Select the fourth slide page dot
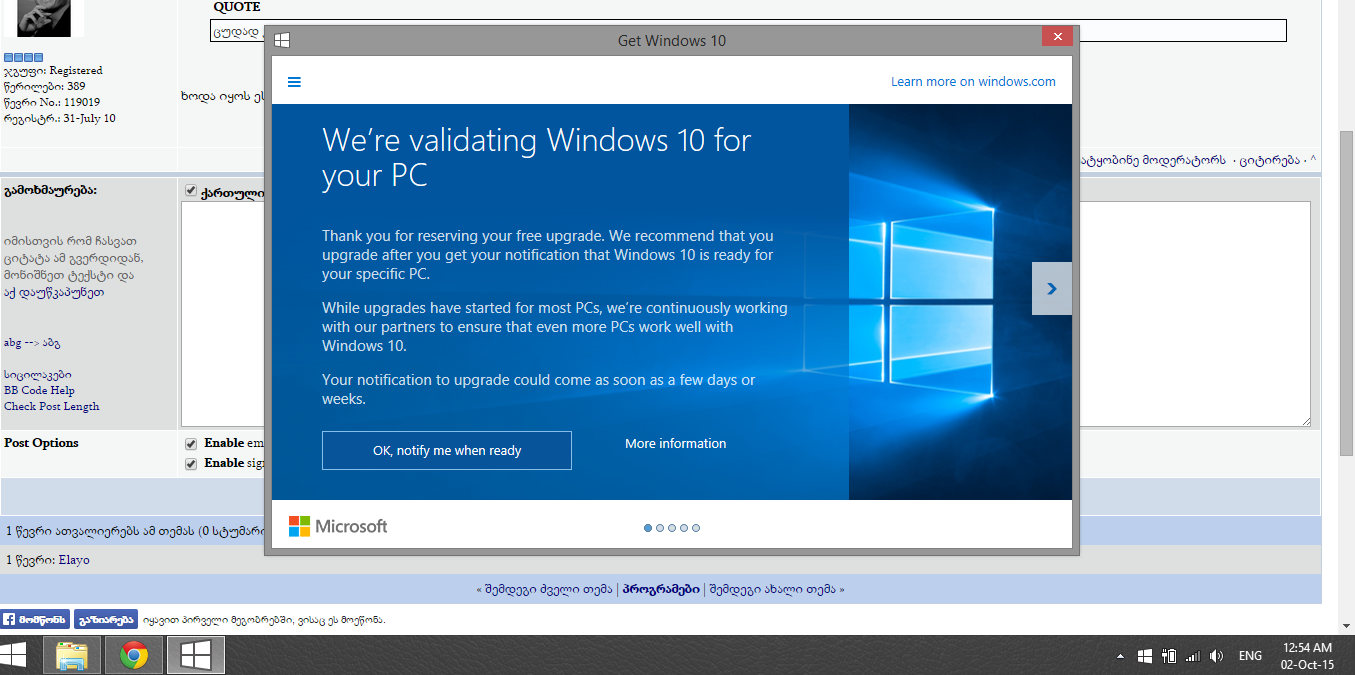The width and height of the screenshot is (1355, 675). [x=684, y=527]
